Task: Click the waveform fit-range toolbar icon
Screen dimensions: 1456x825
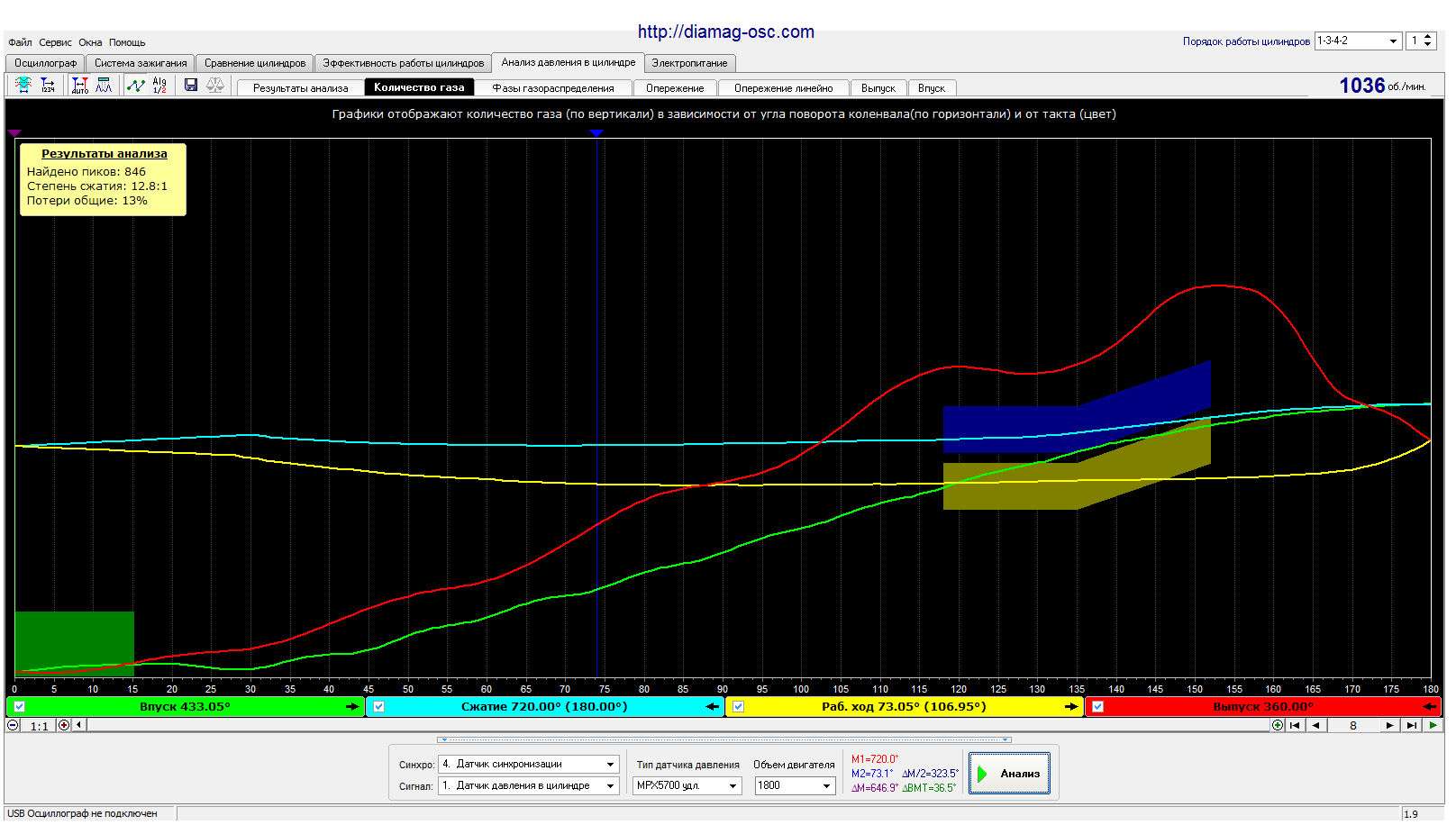Action: [24, 85]
